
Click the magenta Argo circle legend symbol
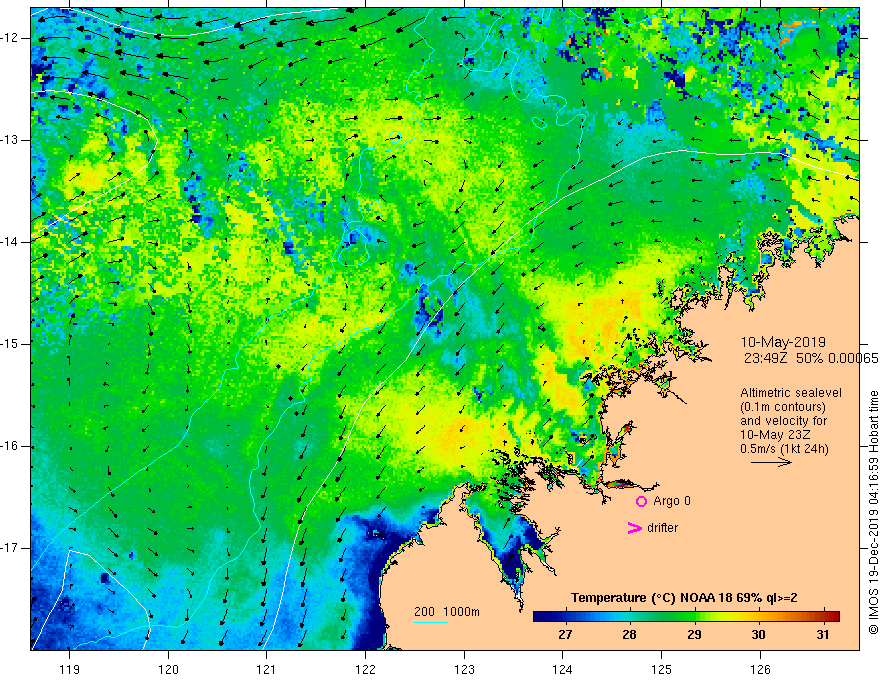click(641, 501)
